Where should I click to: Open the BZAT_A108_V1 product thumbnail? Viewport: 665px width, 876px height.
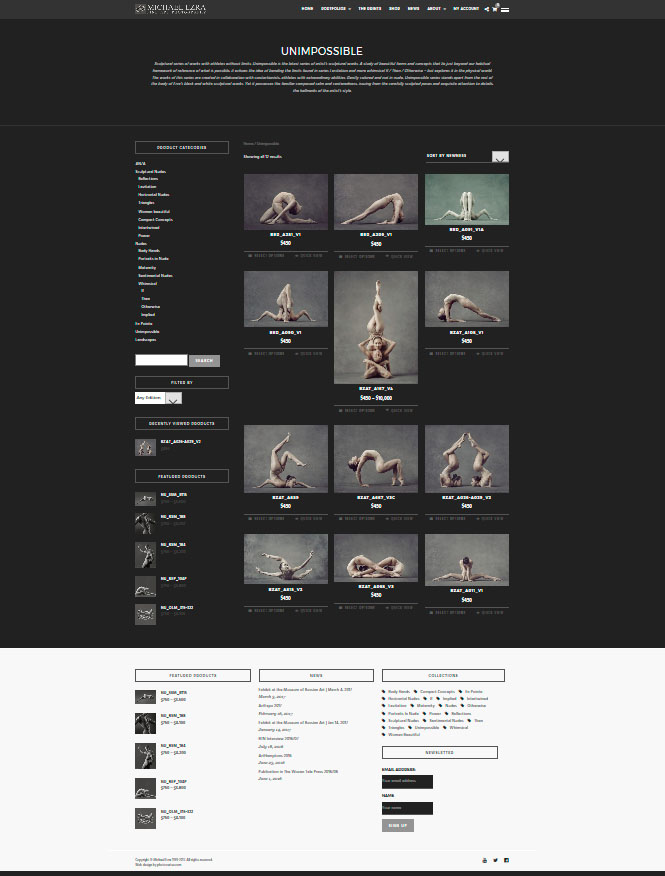[467, 299]
